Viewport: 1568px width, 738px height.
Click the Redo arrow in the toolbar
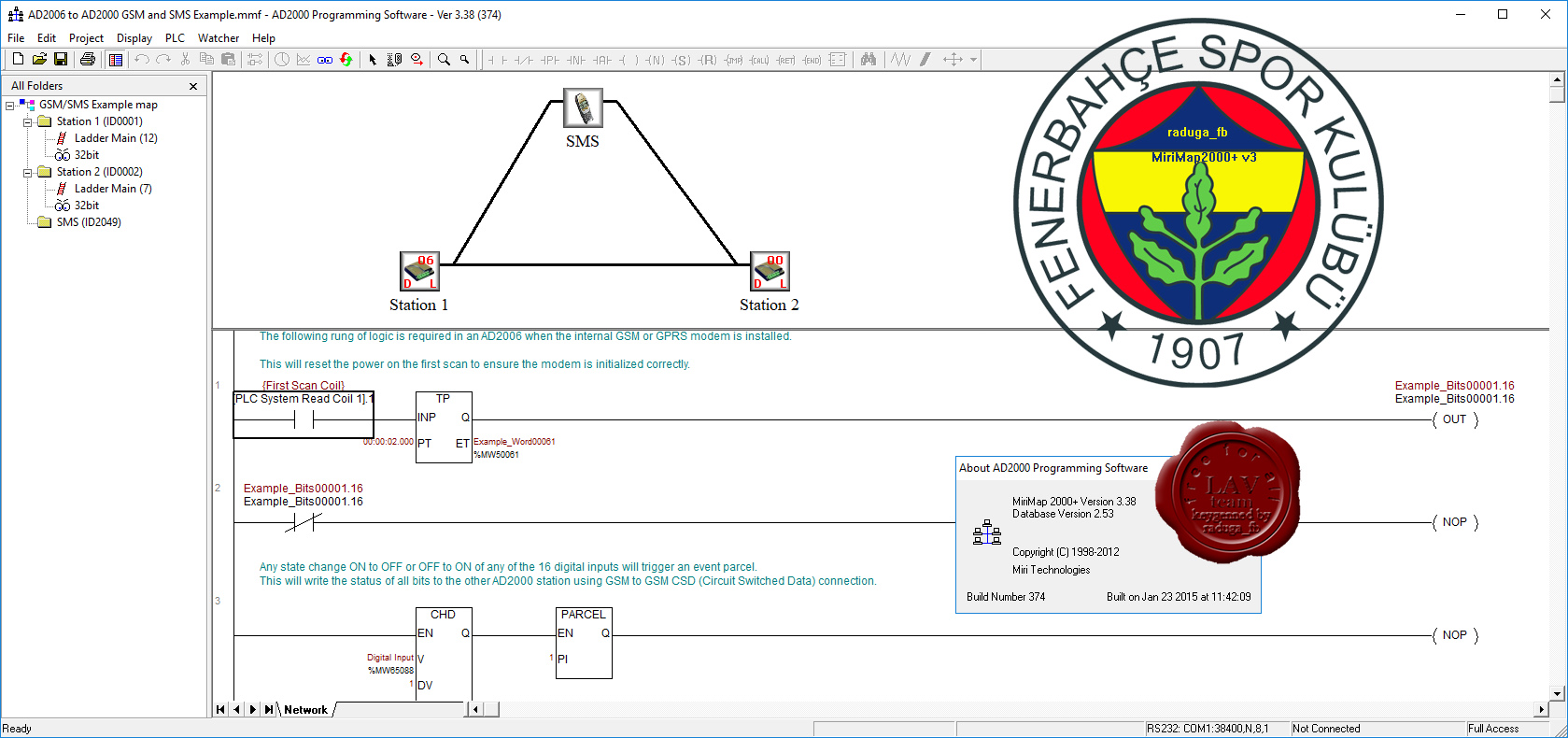(x=163, y=60)
